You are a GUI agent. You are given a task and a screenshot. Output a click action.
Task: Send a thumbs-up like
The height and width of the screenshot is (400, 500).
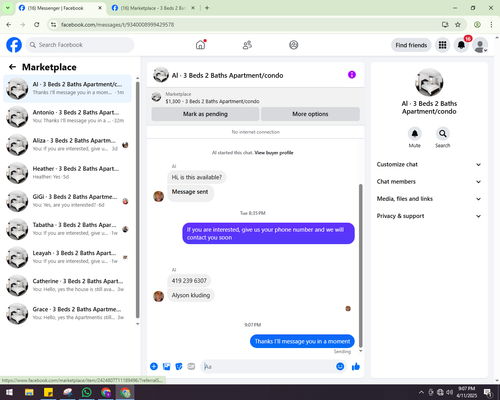356,367
